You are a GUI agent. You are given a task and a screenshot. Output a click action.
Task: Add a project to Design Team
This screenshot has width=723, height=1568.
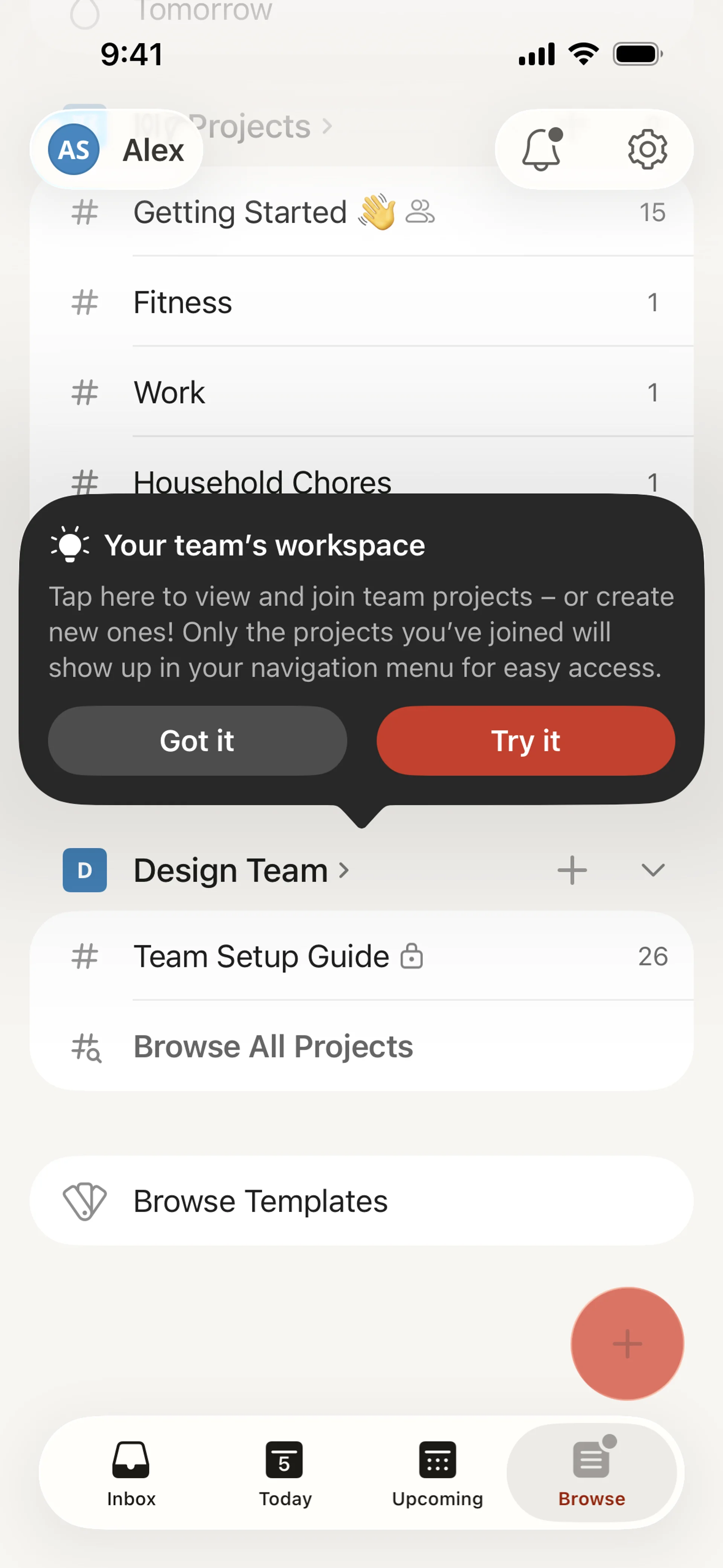572,870
